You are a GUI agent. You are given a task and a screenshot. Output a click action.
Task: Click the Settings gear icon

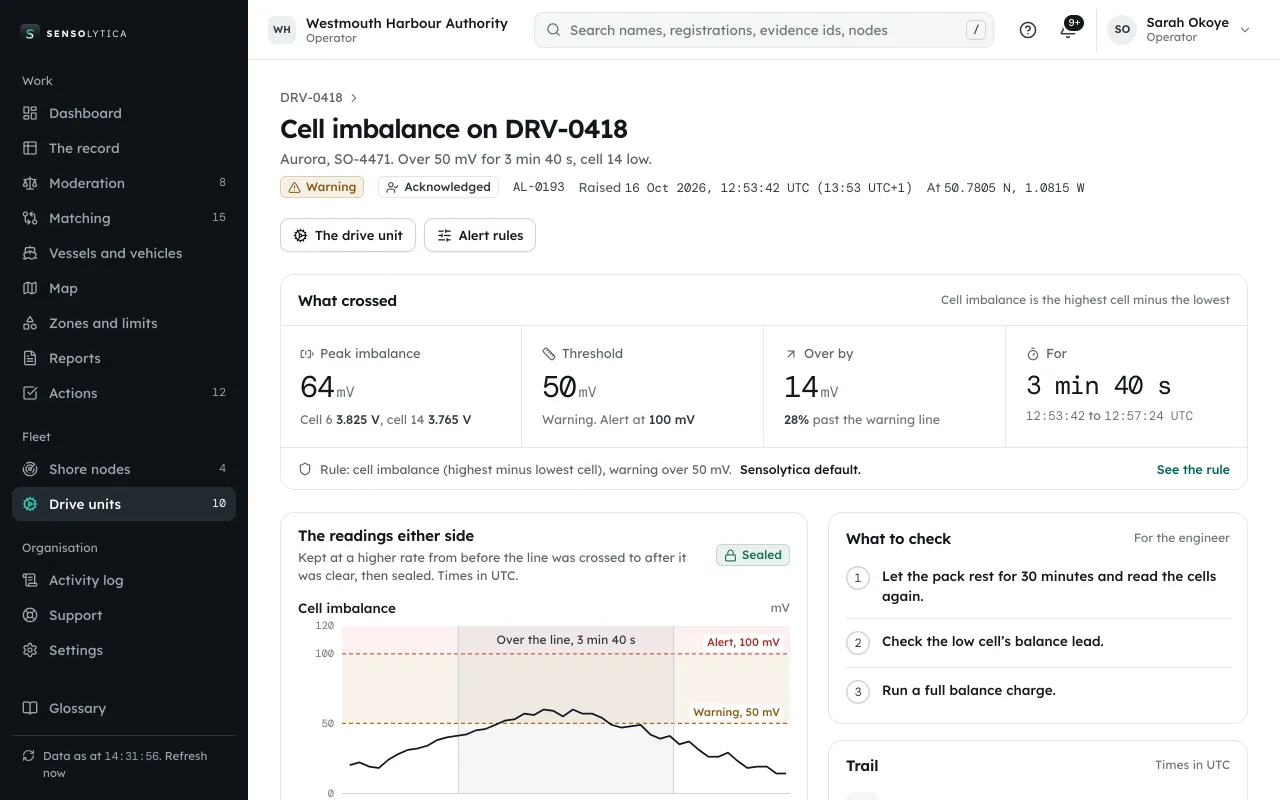(x=30, y=650)
